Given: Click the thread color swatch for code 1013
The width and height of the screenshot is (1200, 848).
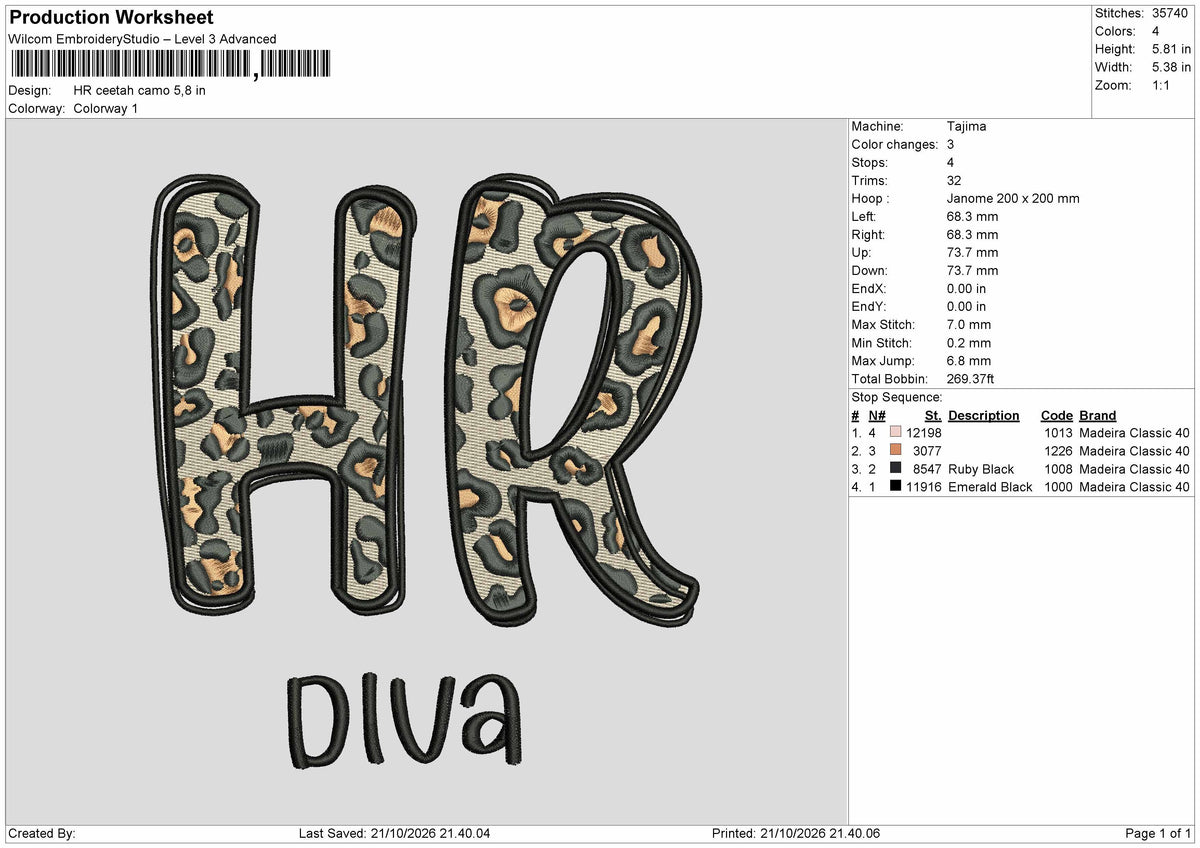Looking at the screenshot, I should 895,433.
